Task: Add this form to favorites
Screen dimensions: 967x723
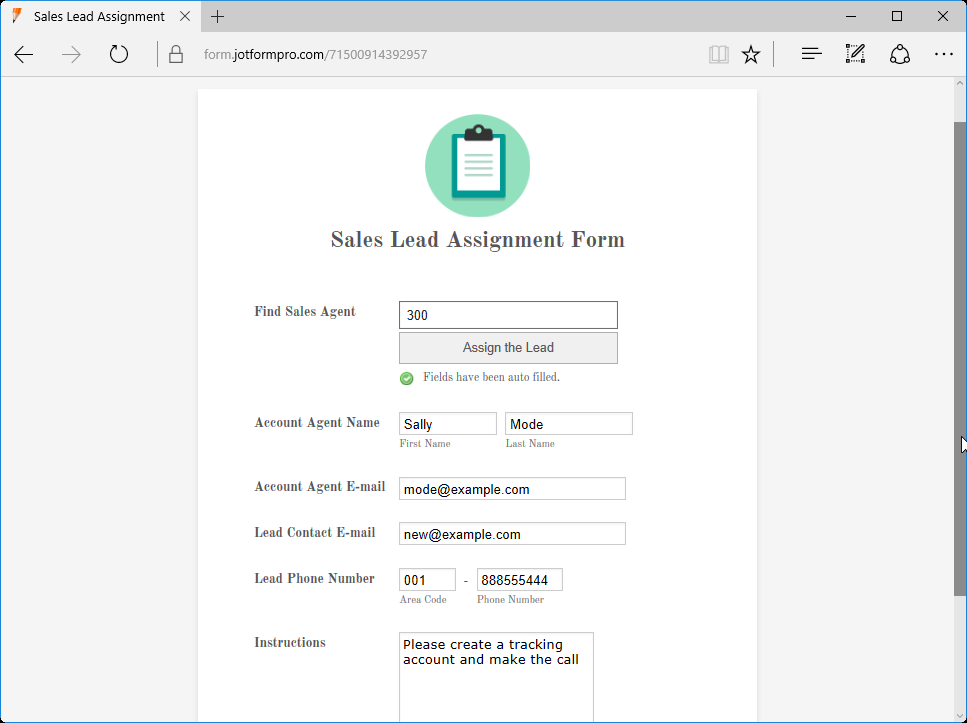Action: [751, 54]
